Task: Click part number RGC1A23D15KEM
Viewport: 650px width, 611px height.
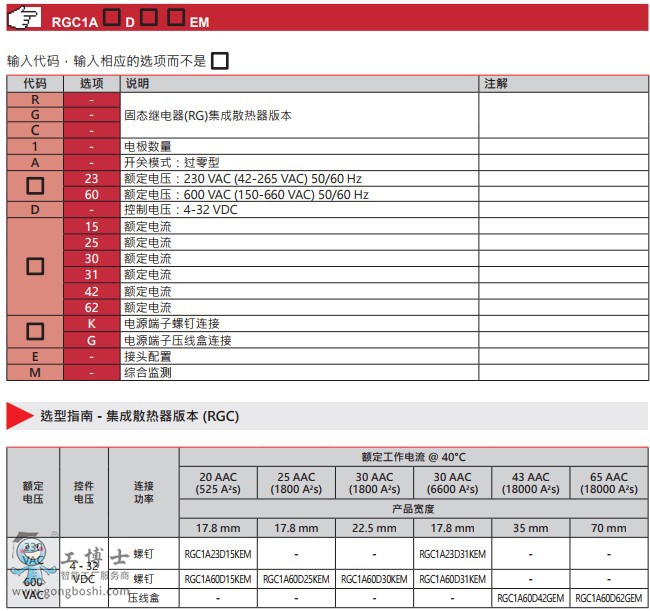Action: 218,553
